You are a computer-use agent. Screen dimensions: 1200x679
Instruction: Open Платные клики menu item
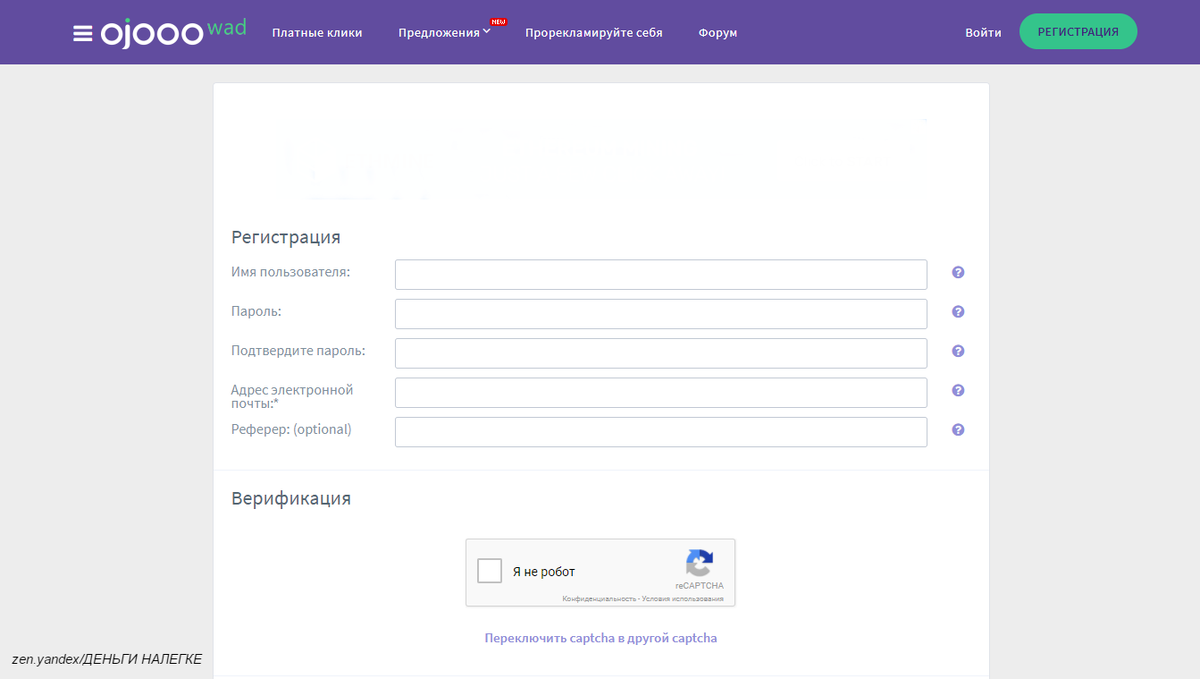point(317,33)
